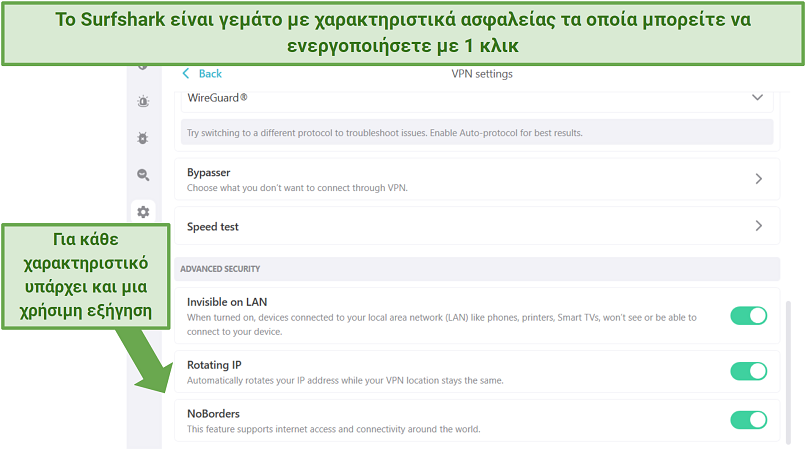Viewport: 806px width, 450px height.
Task: Open the Bypasser settings
Action: [x=477, y=179]
